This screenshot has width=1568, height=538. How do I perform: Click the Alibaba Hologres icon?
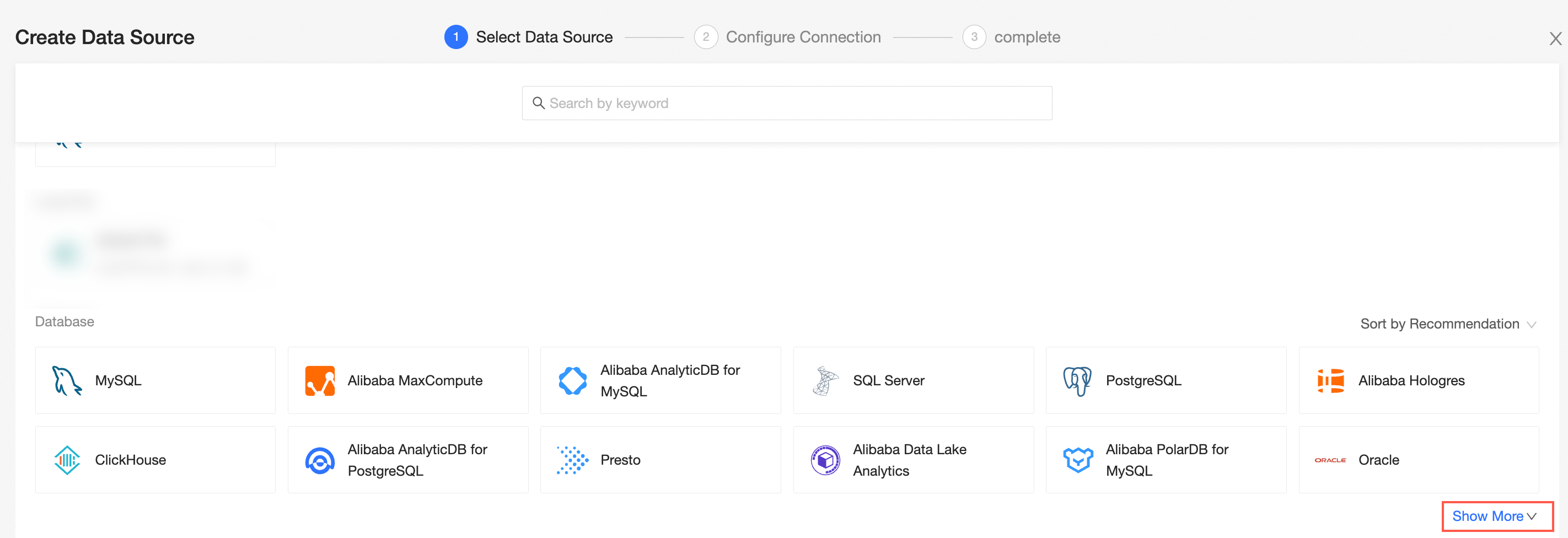[1330, 381]
